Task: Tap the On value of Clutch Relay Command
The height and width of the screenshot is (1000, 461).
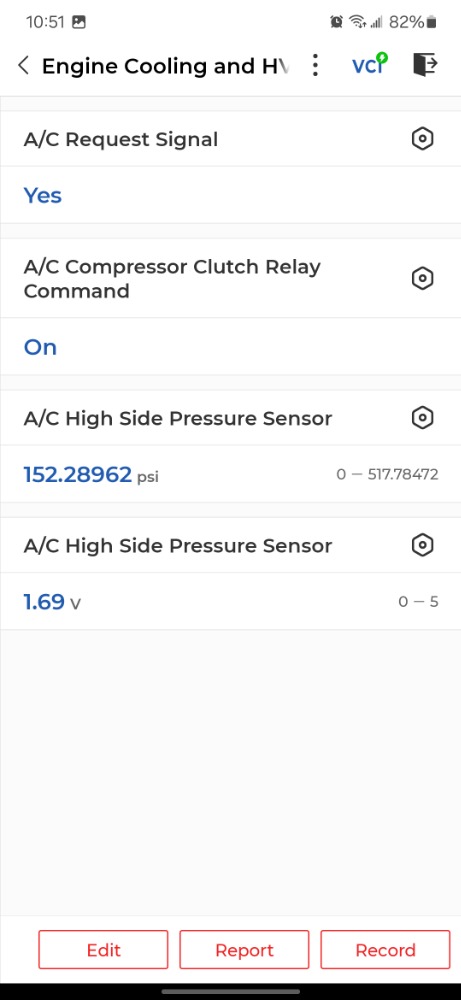Action: (40, 347)
